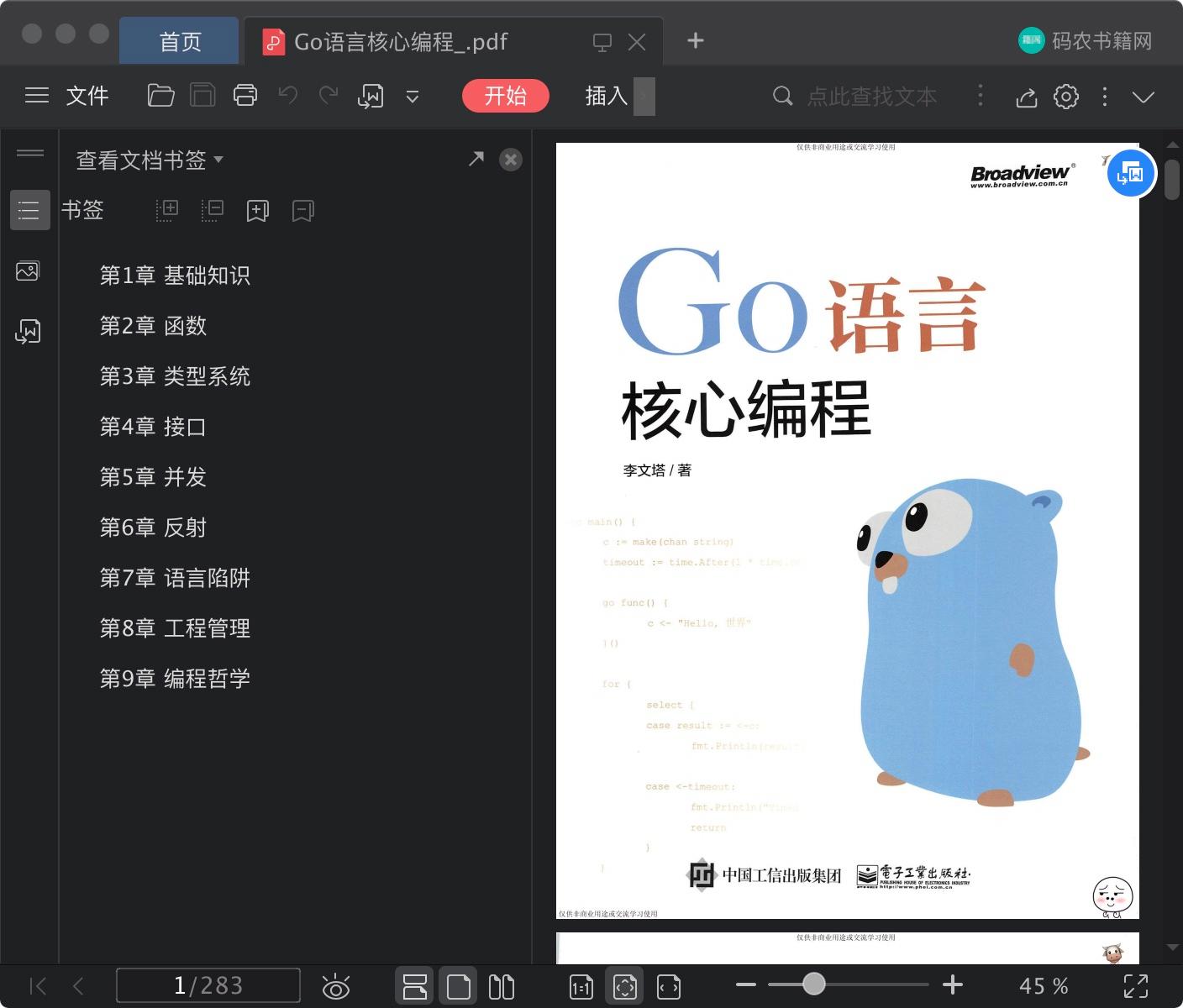Pop out the bookmark panel with arrow icon
The height and width of the screenshot is (1008, 1183).
click(x=476, y=159)
